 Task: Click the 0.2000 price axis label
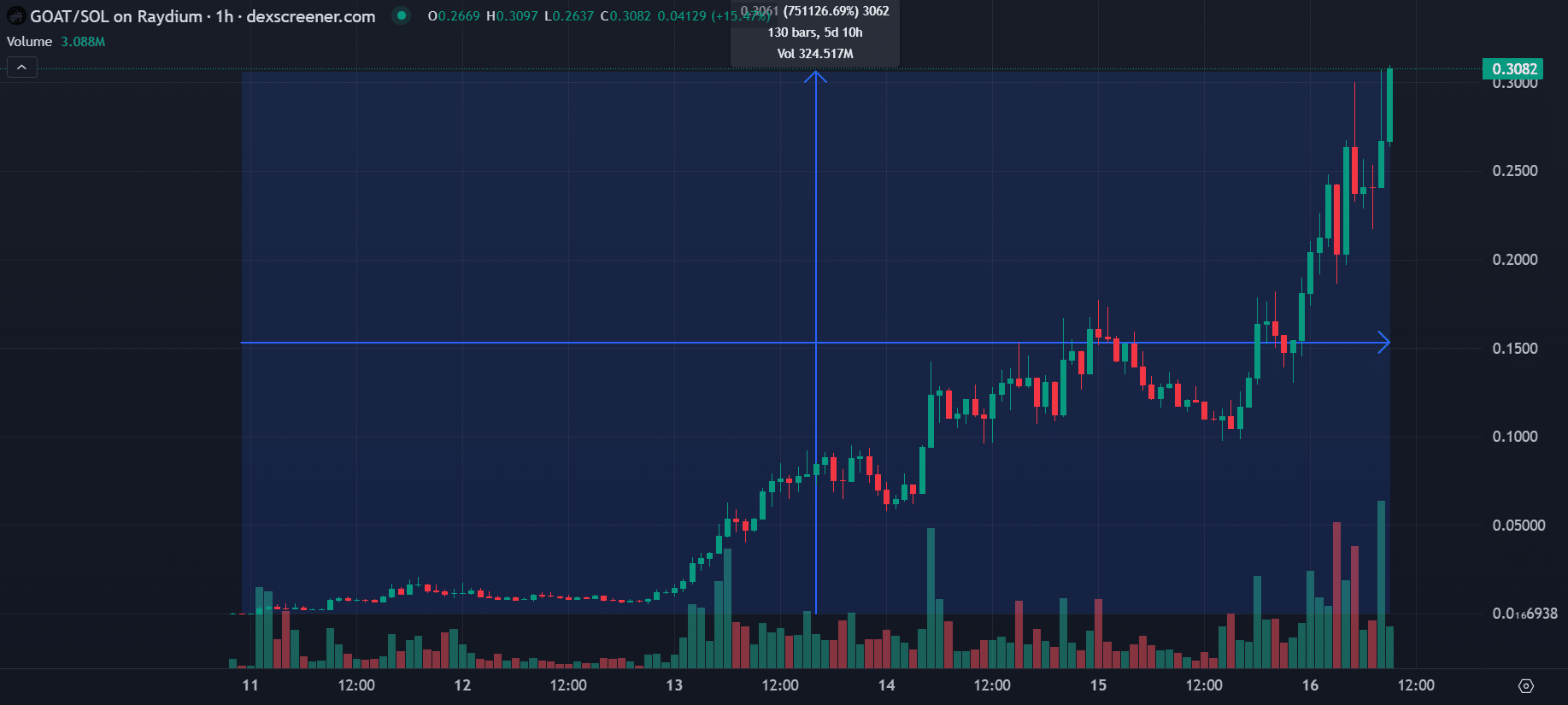click(x=1514, y=260)
